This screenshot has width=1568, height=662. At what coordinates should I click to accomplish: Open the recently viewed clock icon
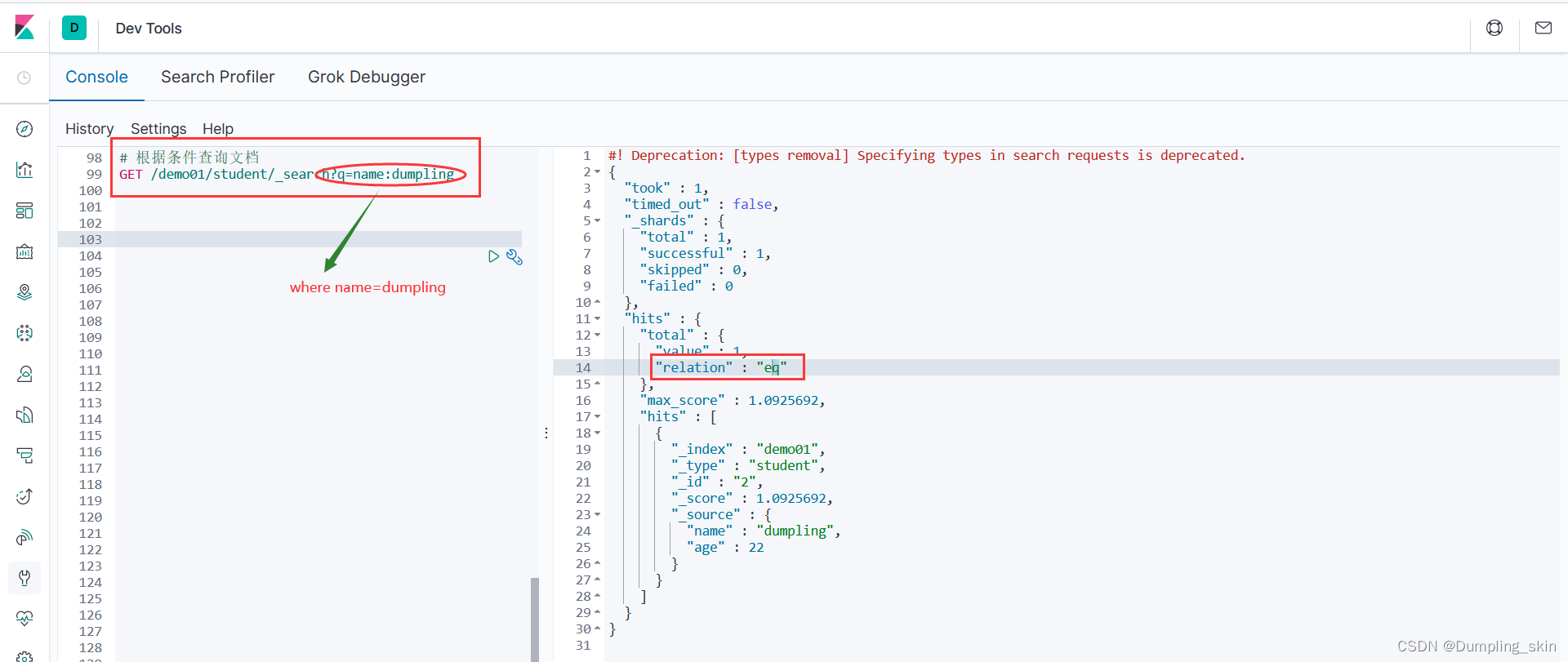point(24,78)
